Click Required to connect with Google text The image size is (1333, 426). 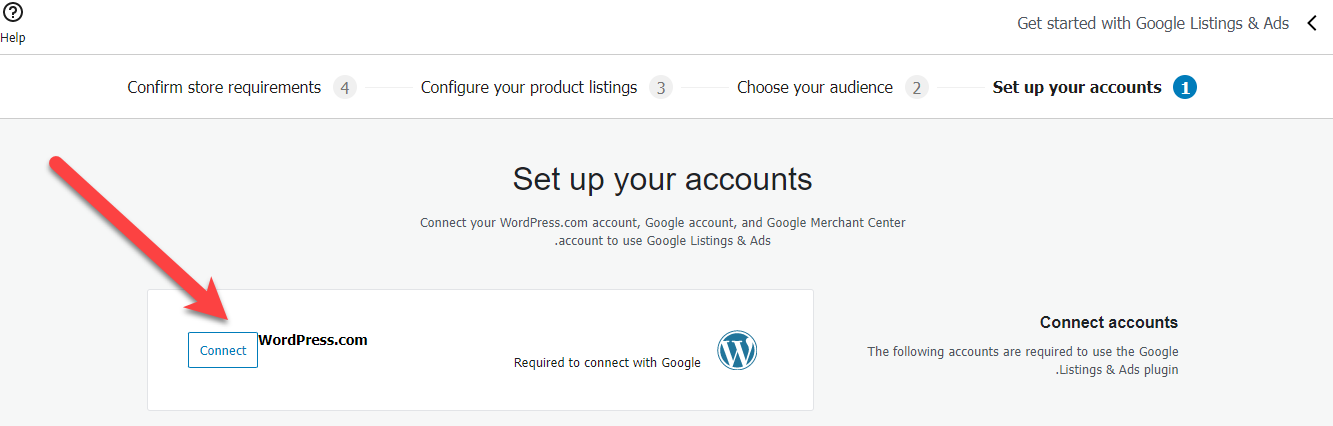coord(607,363)
